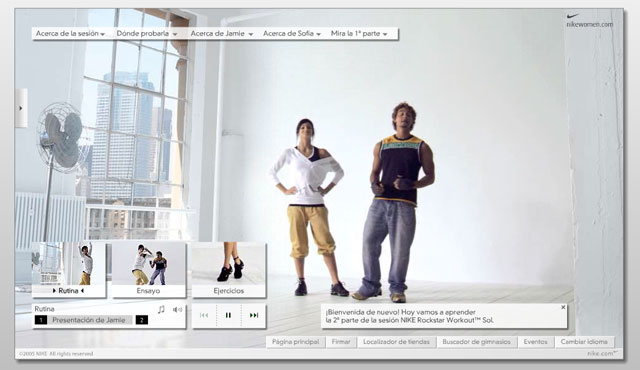Pause the video with the pause button
The height and width of the screenshot is (370, 640).
pyautogui.click(x=229, y=315)
